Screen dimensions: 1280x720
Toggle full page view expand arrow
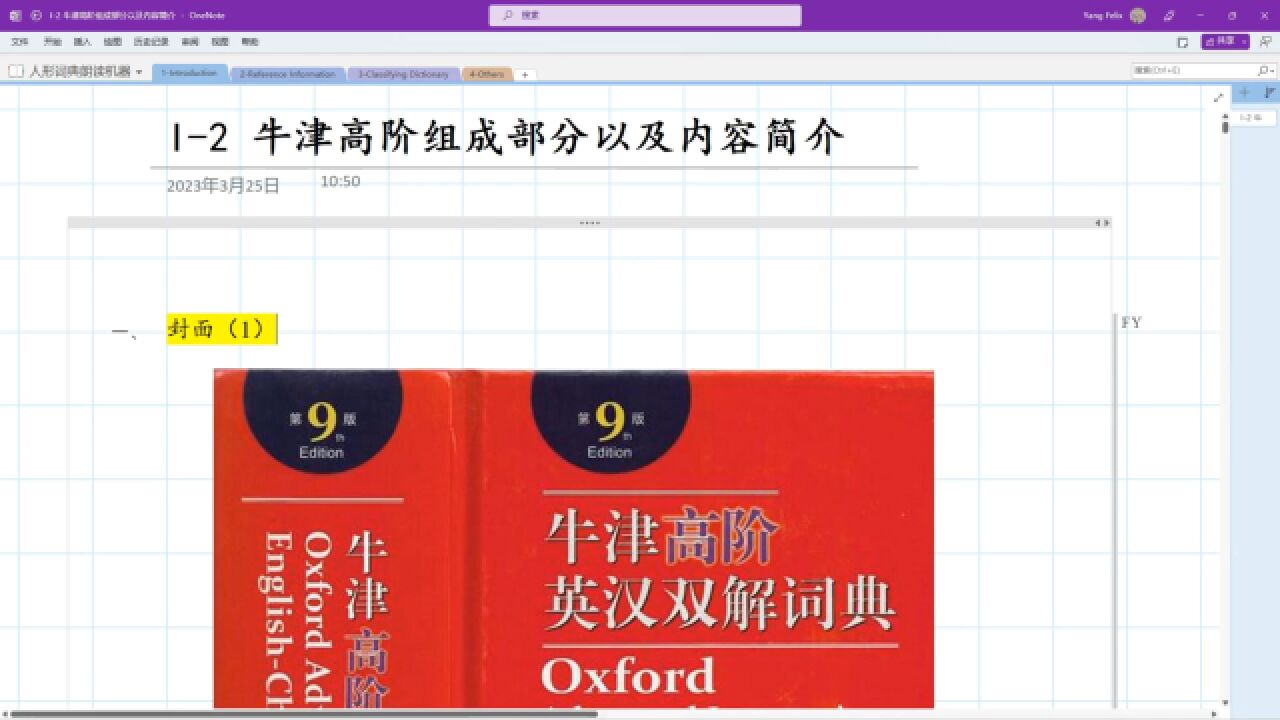(x=1218, y=97)
